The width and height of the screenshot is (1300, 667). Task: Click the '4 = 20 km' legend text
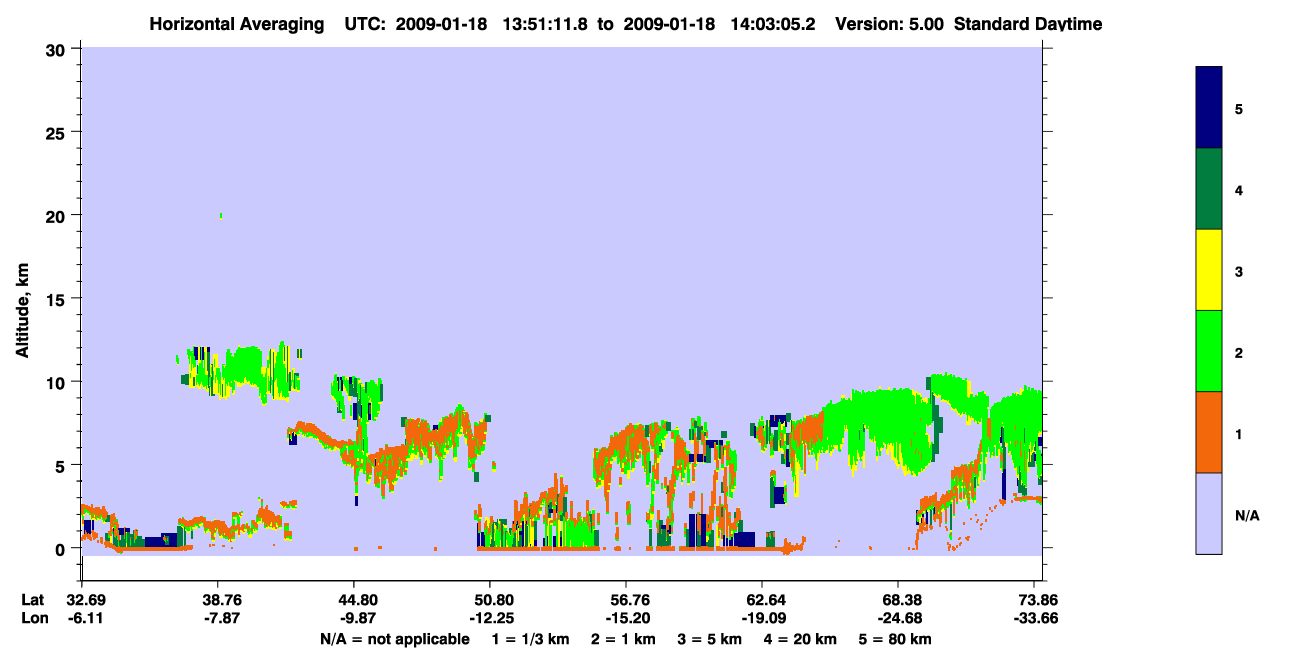(x=799, y=639)
